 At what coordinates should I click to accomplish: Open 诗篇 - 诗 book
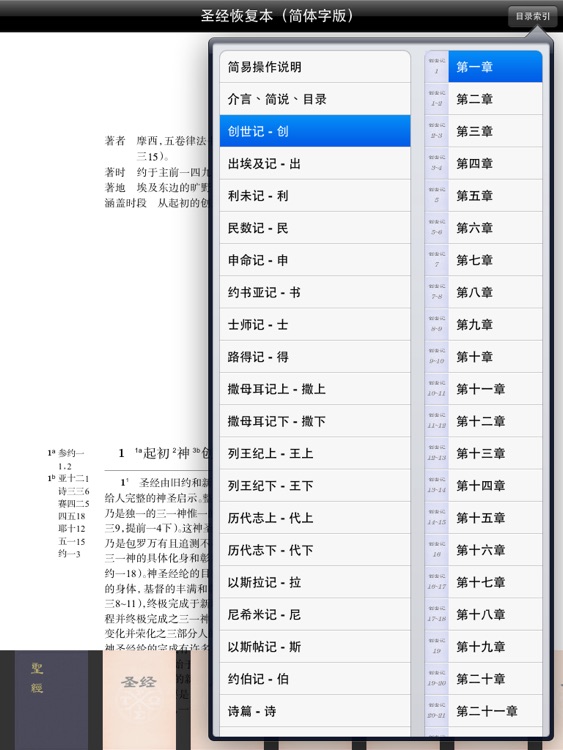pyautogui.click(x=315, y=711)
